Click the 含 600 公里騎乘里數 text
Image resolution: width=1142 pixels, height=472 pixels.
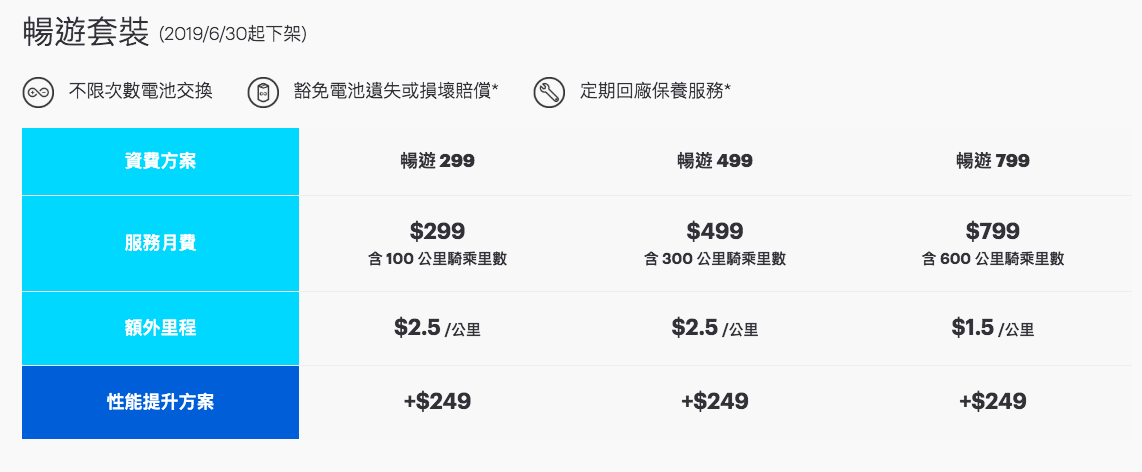pos(993,259)
